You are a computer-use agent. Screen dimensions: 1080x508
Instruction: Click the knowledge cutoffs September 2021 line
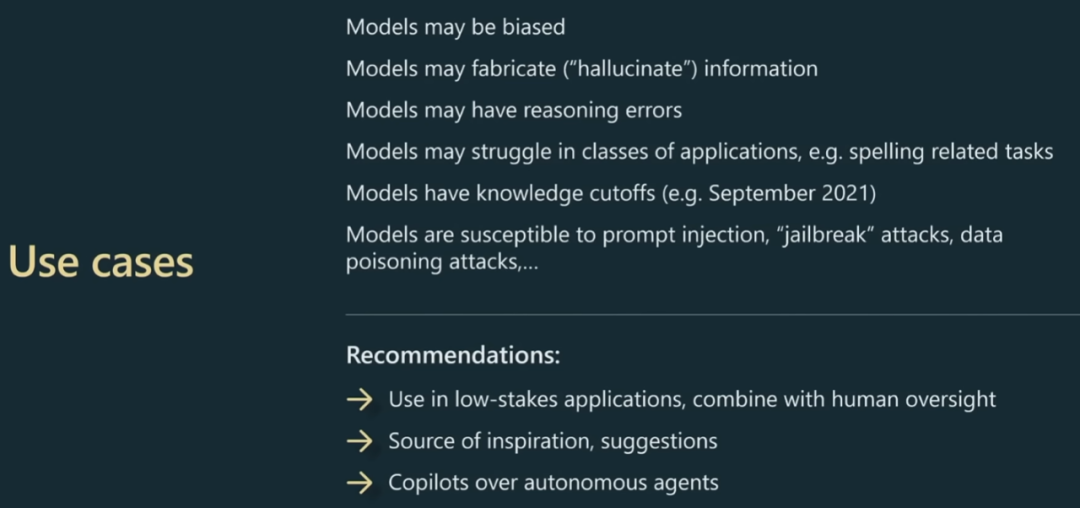611,193
